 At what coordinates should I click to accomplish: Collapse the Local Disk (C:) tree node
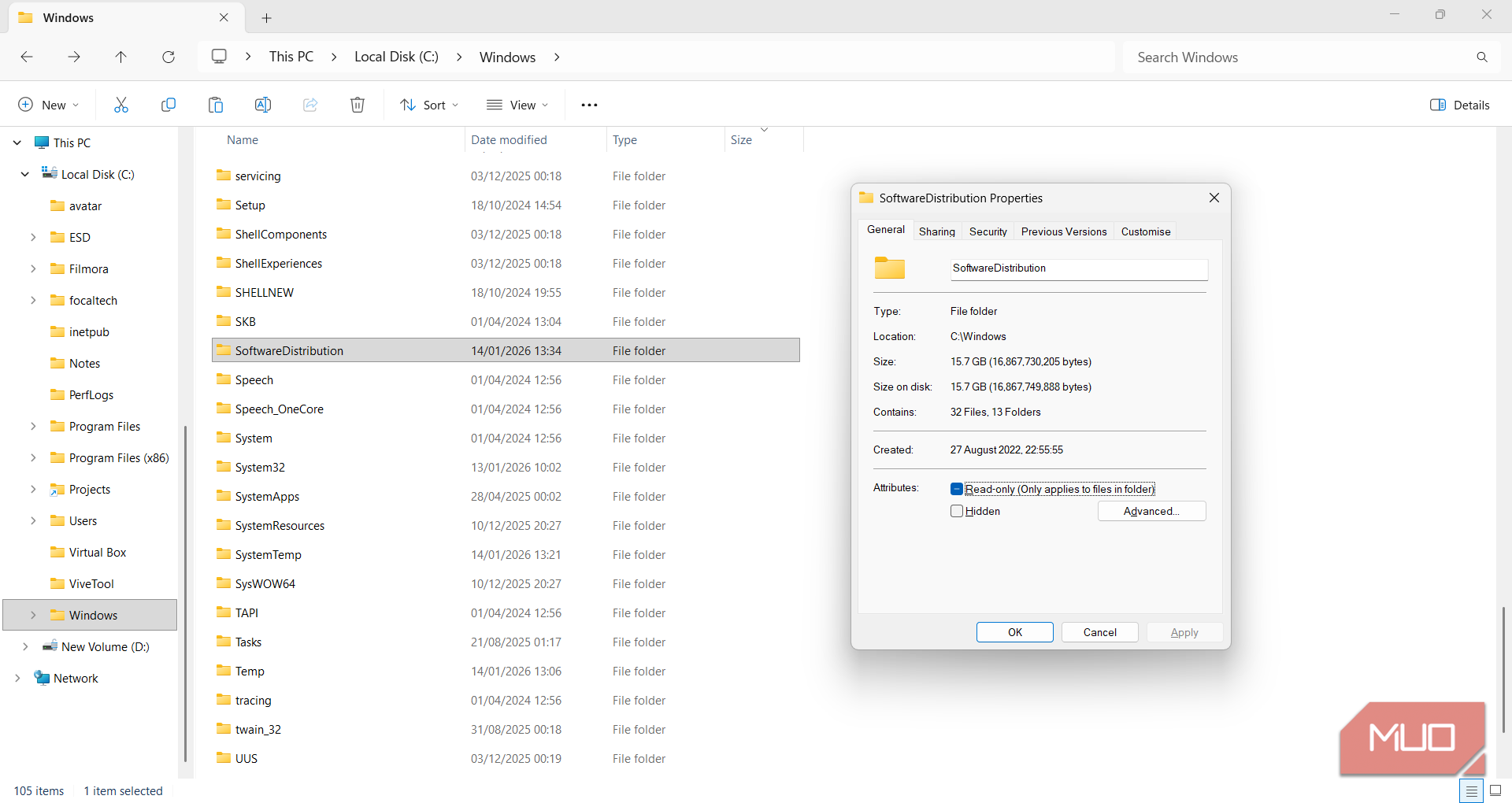[x=25, y=174]
